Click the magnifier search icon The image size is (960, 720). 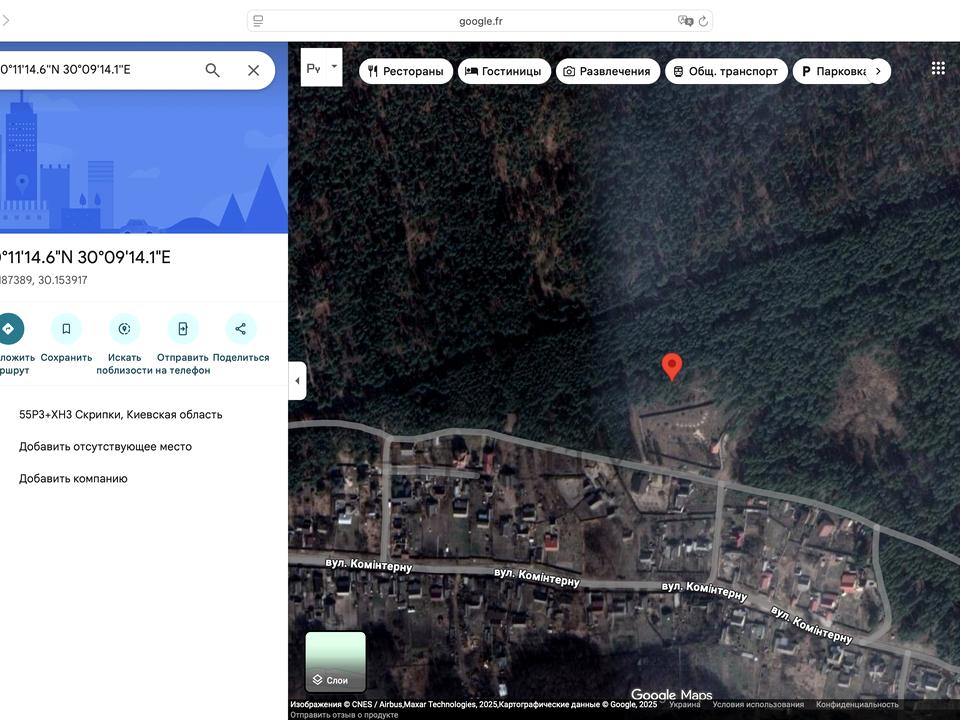pyautogui.click(x=212, y=70)
